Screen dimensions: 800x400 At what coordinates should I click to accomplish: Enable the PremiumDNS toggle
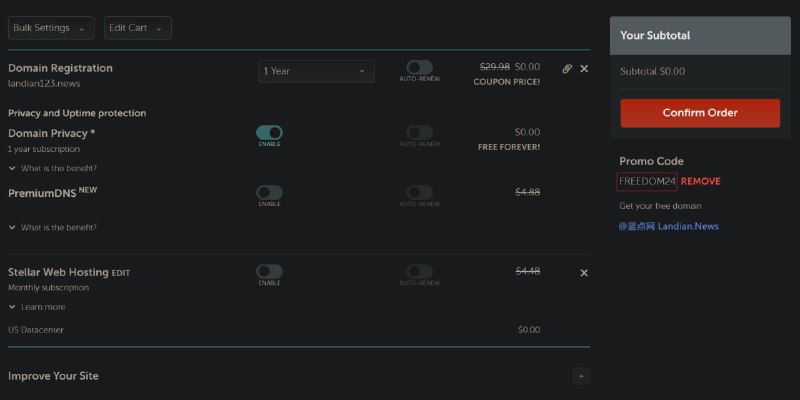(x=269, y=192)
